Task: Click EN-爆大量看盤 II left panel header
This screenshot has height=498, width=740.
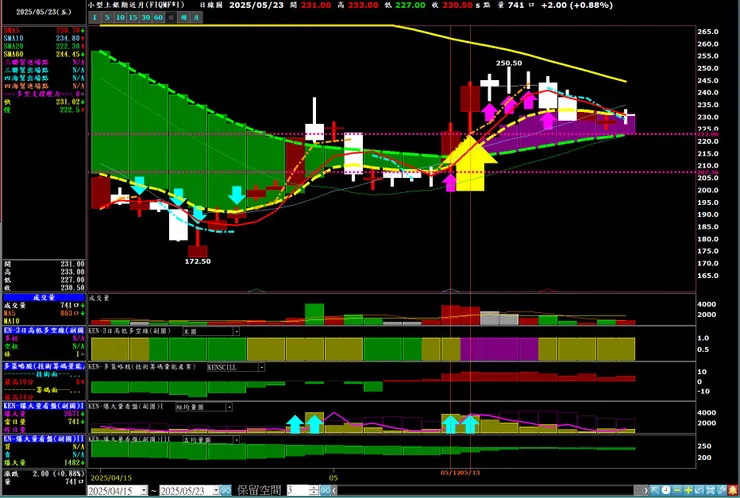Action: (x=44, y=439)
